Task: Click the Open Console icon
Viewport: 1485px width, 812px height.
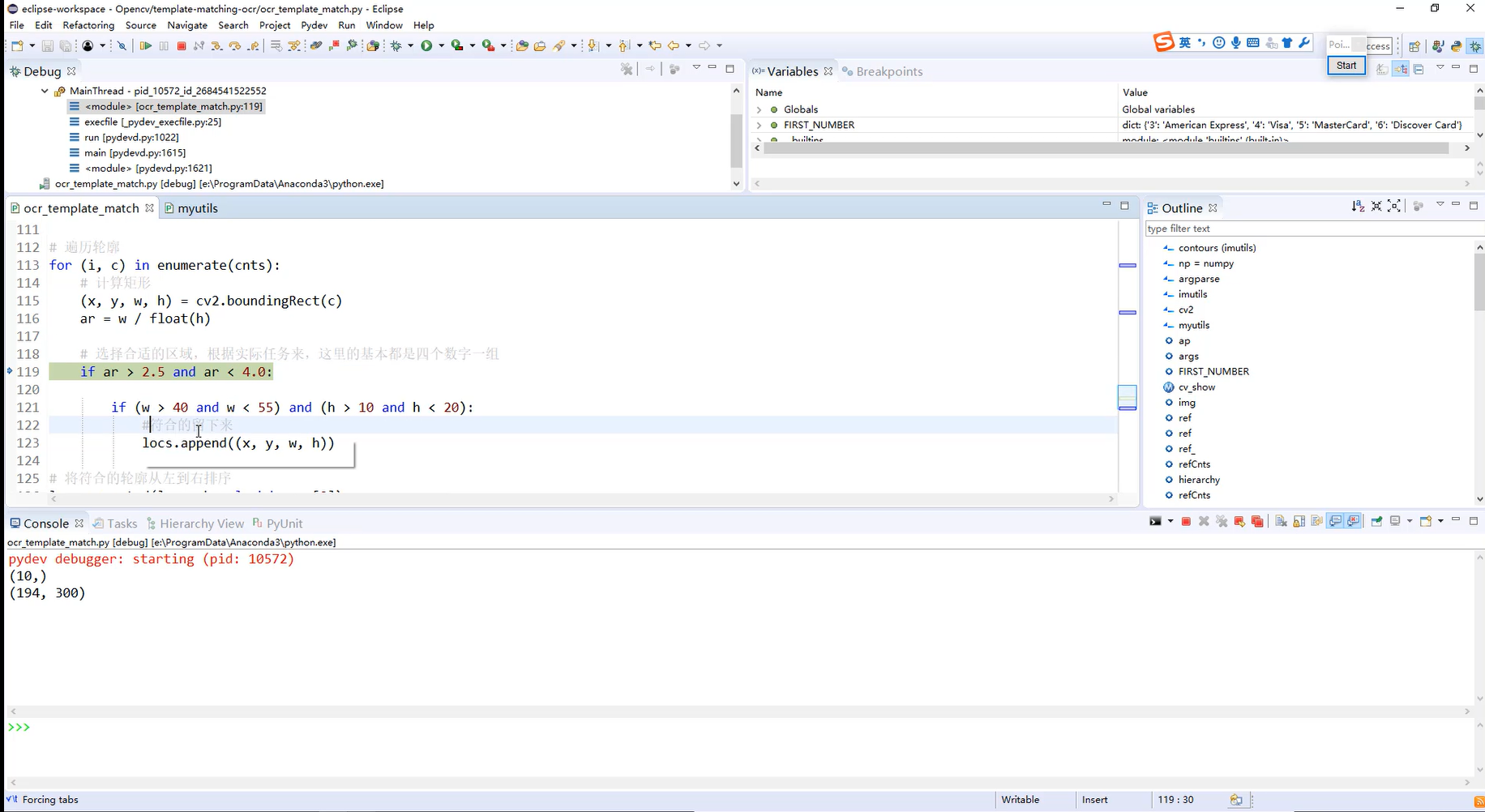Action: (x=1426, y=521)
